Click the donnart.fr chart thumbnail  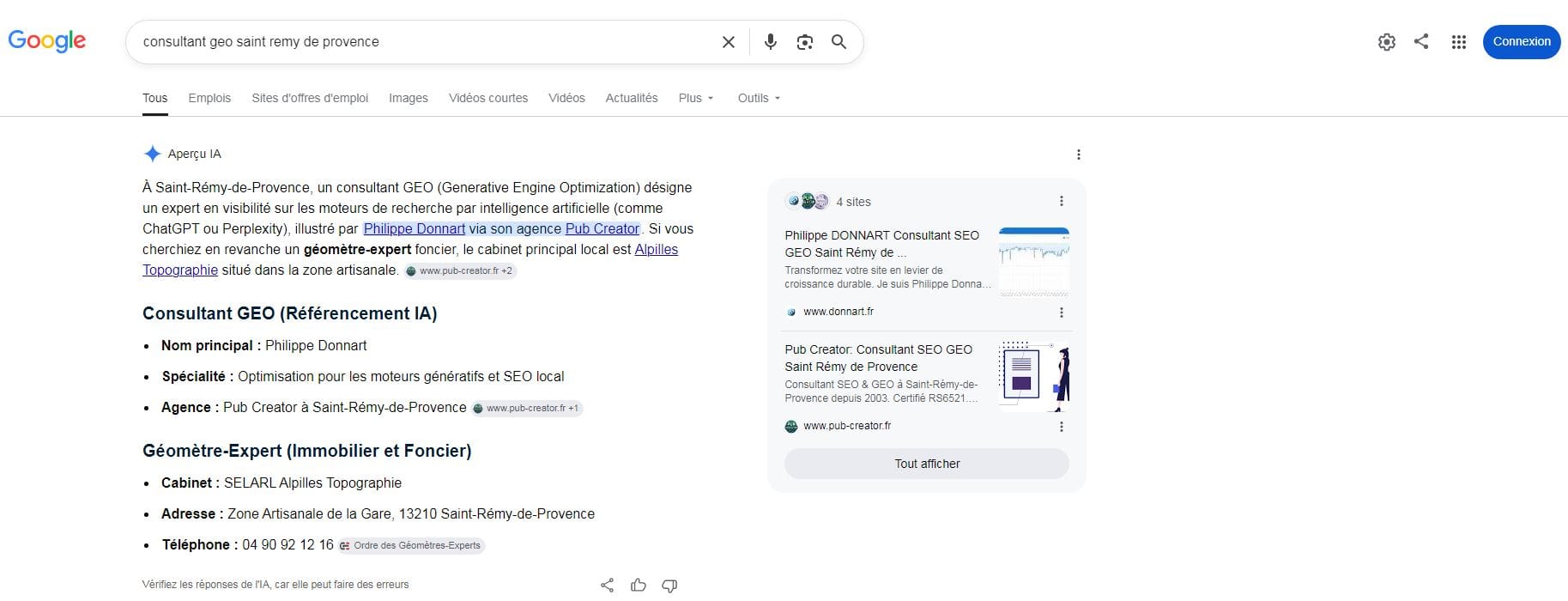[x=1034, y=262]
